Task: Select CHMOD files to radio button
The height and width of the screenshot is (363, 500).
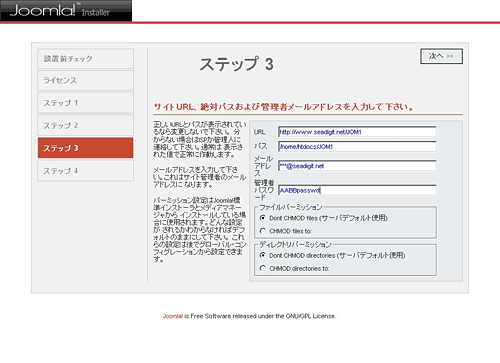Action: (x=263, y=231)
